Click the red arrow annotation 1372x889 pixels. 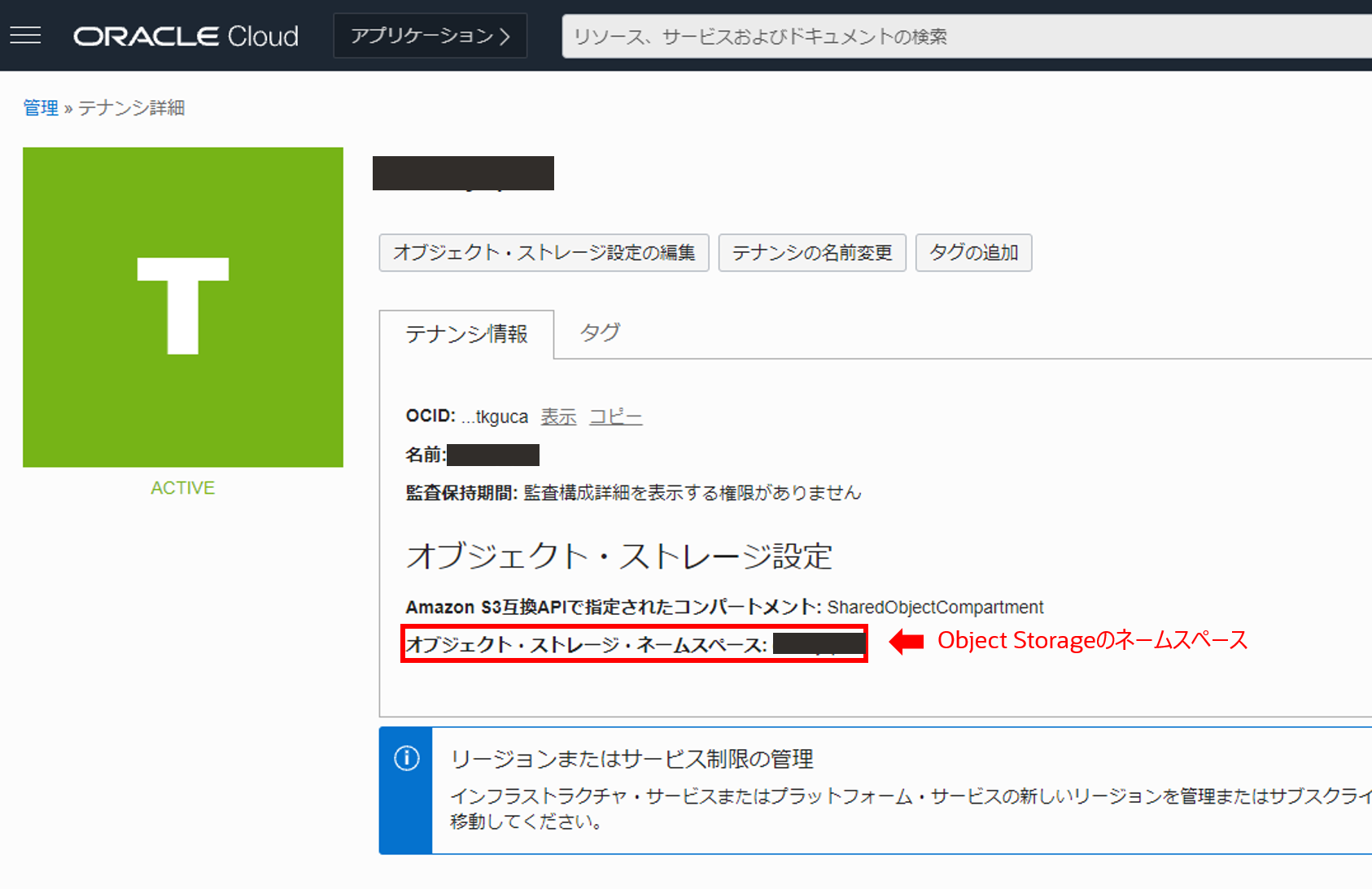point(906,642)
